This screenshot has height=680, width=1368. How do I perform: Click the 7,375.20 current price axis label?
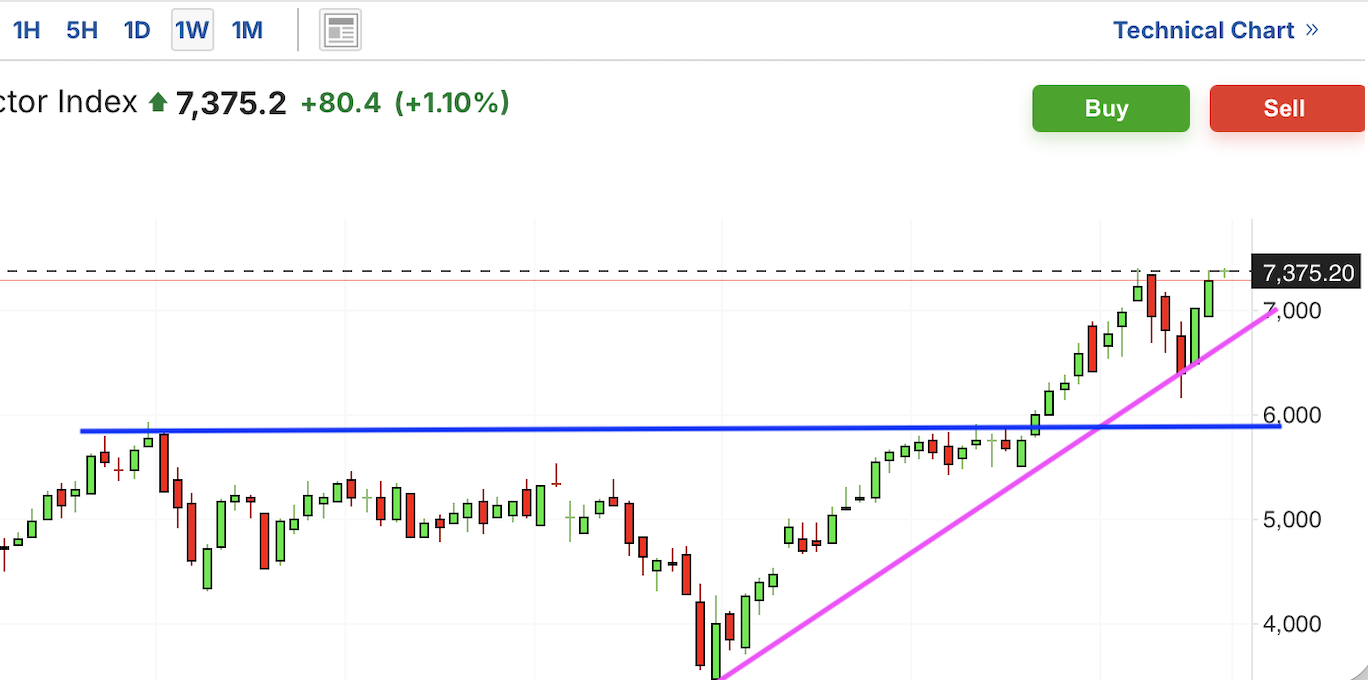click(x=1308, y=273)
